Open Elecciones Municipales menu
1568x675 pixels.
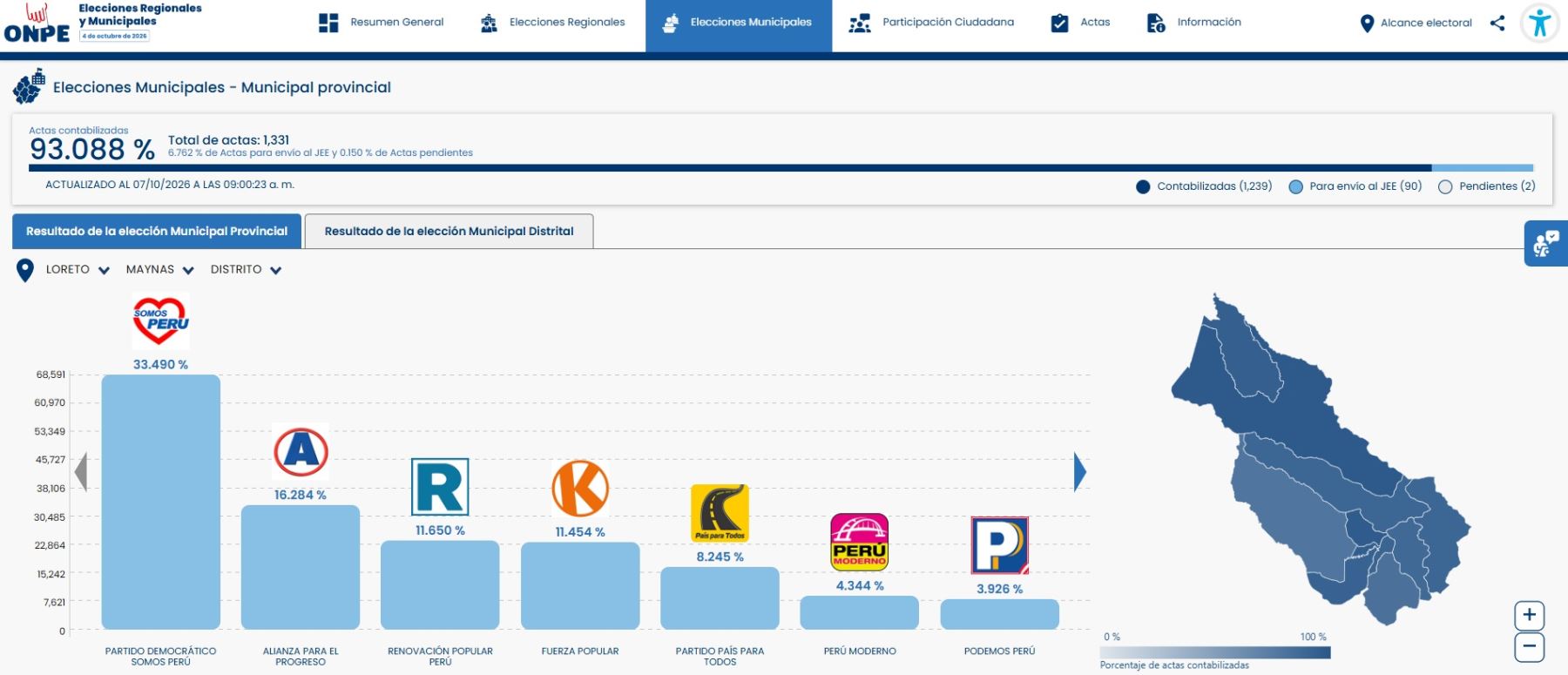[739, 25]
